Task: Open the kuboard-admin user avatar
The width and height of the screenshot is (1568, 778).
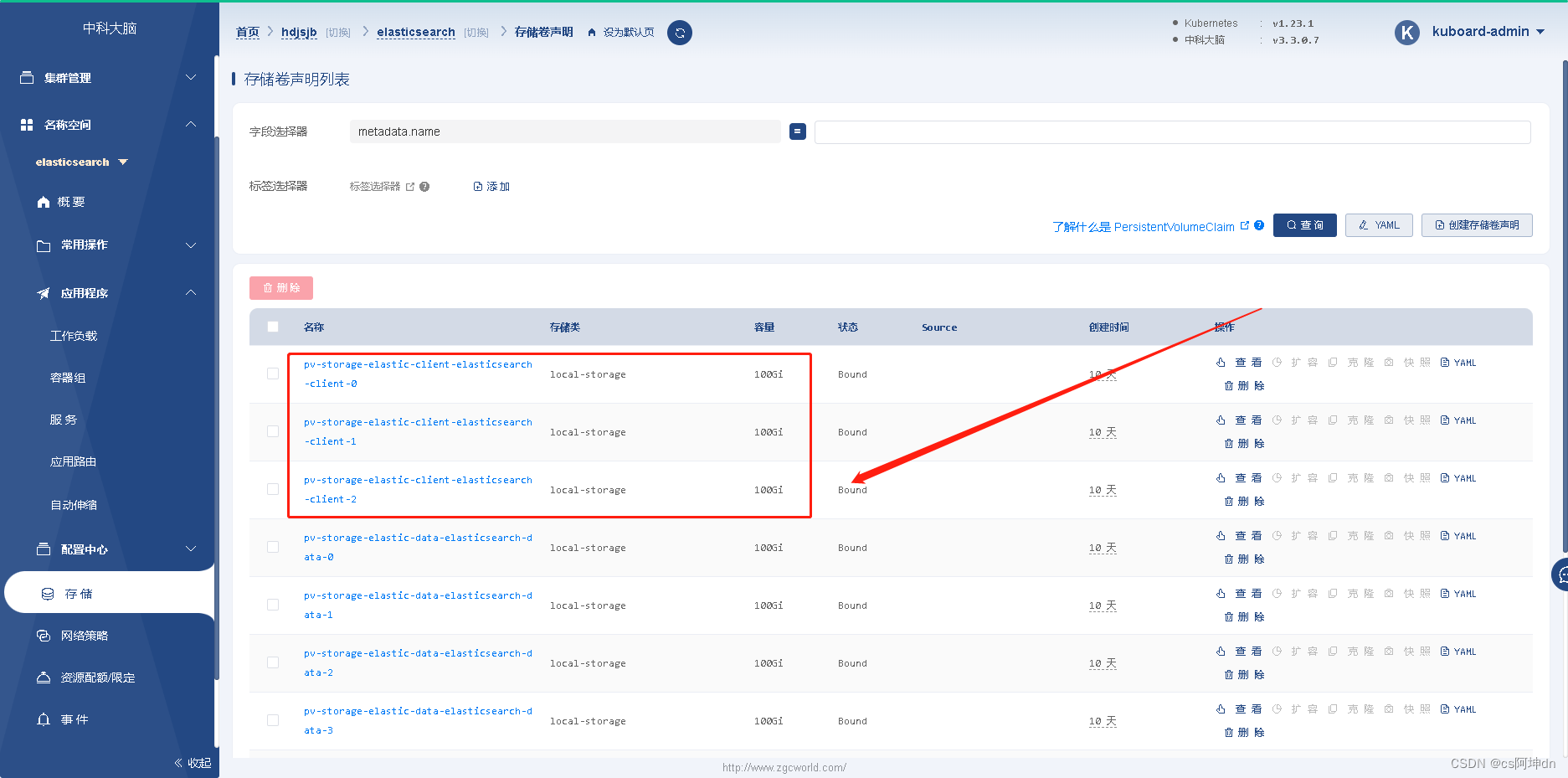Action: click(x=1406, y=33)
